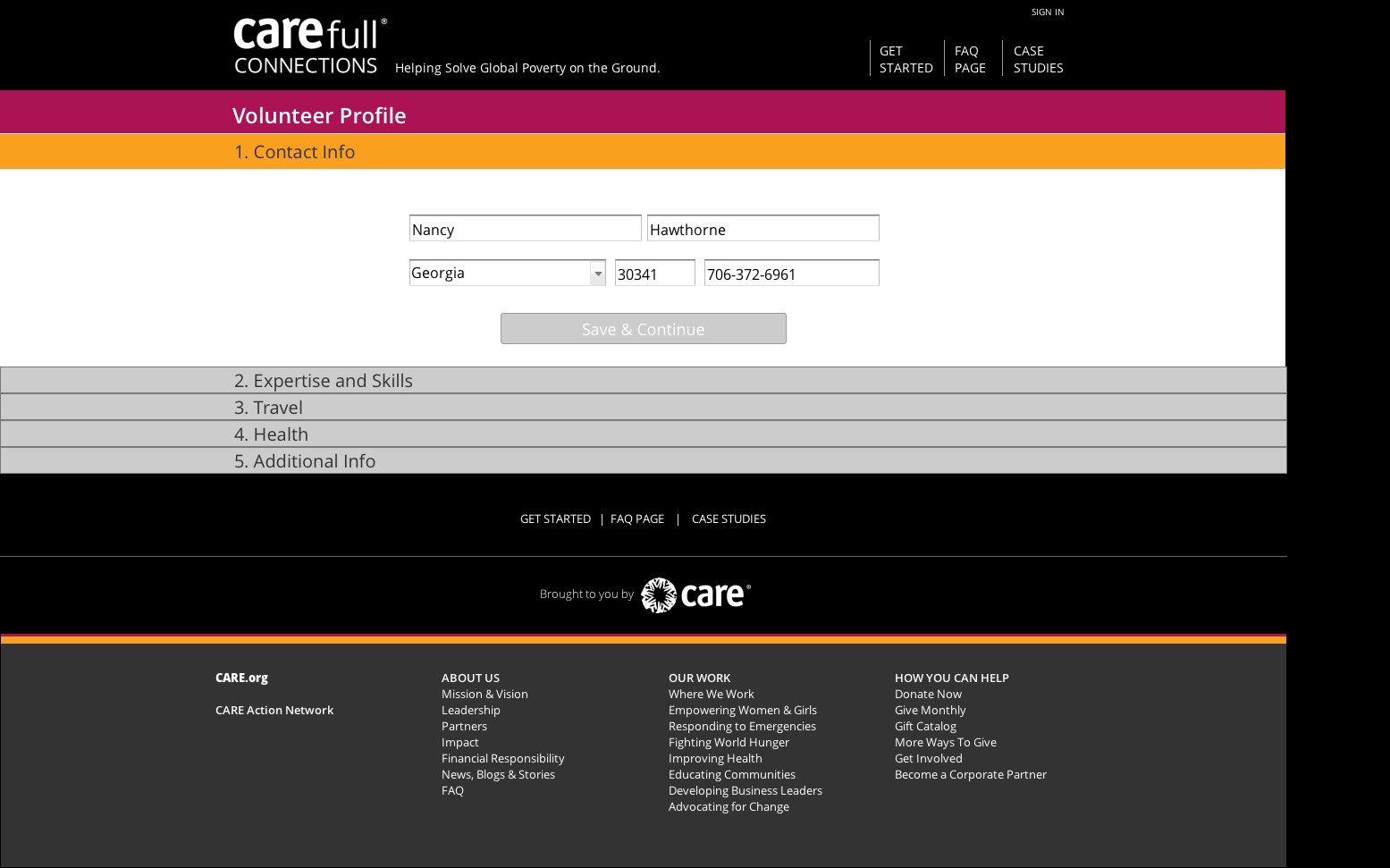The width and height of the screenshot is (1390, 868).
Task: Open the CARE.org link
Action: [241, 678]
